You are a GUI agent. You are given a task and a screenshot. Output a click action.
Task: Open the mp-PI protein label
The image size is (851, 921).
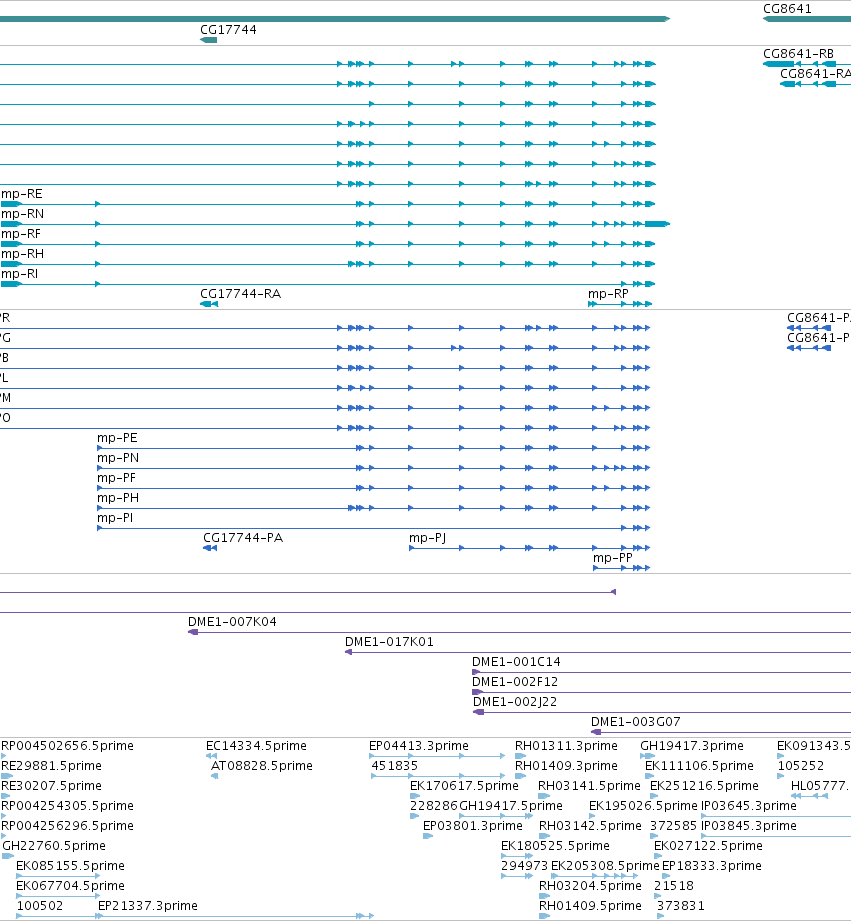click(115, 518)
